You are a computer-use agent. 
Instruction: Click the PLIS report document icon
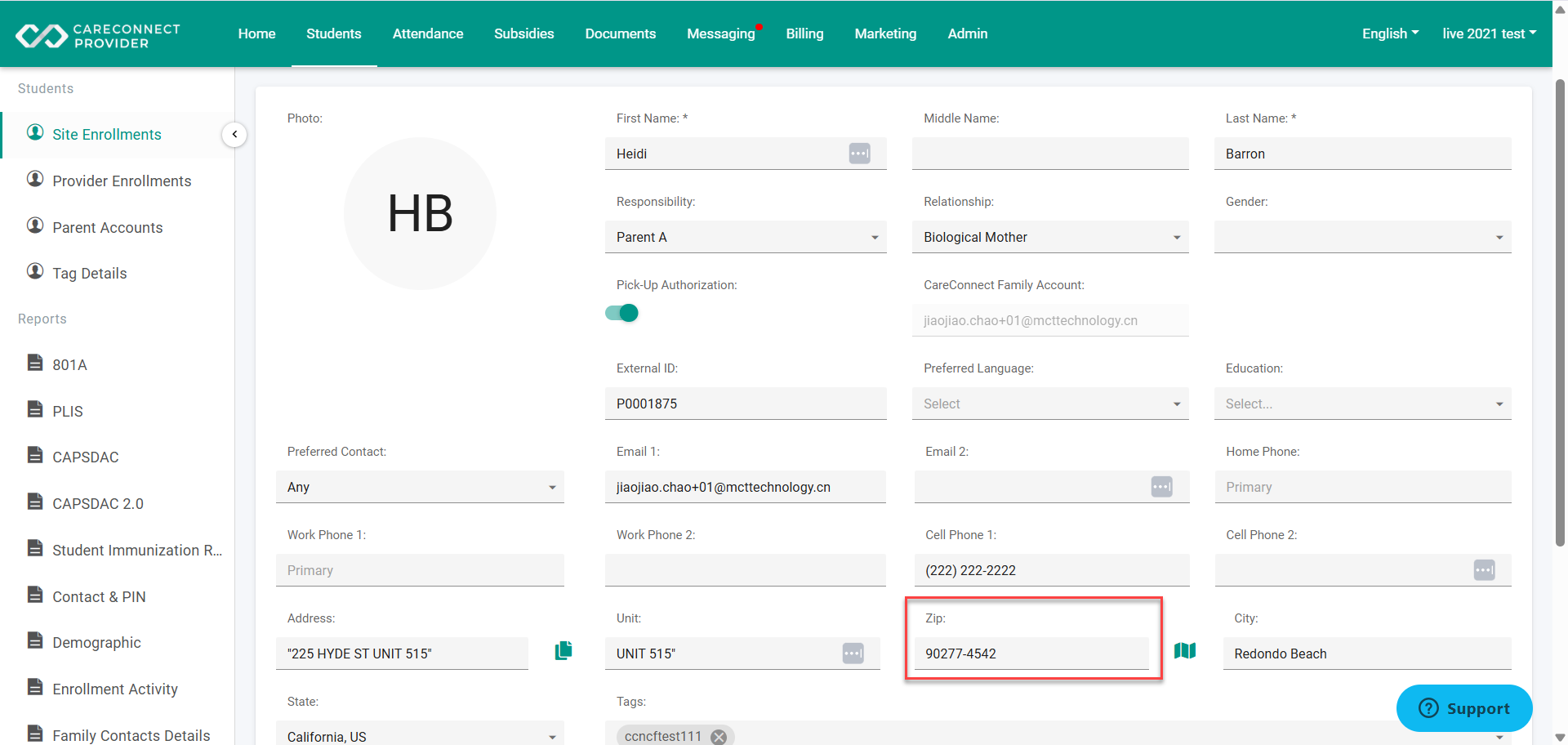click(x=35, y=409)
